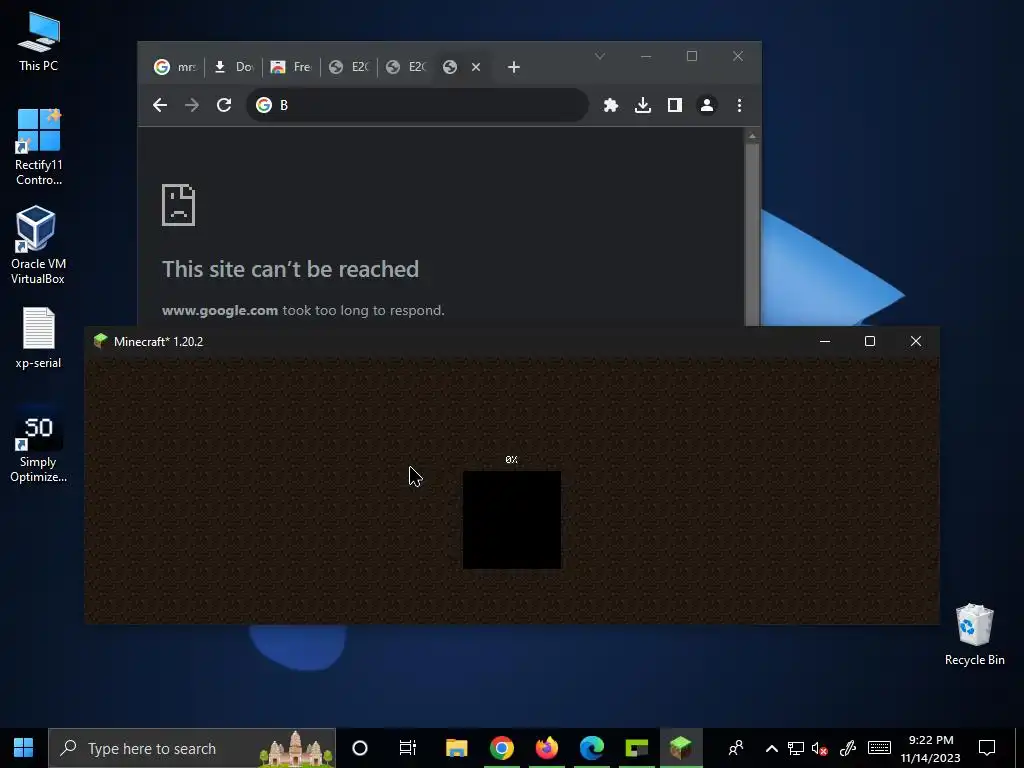Screen dimensions: 1024x768
Task: Focus the taskbar search box
Action: tap(192, 748)
